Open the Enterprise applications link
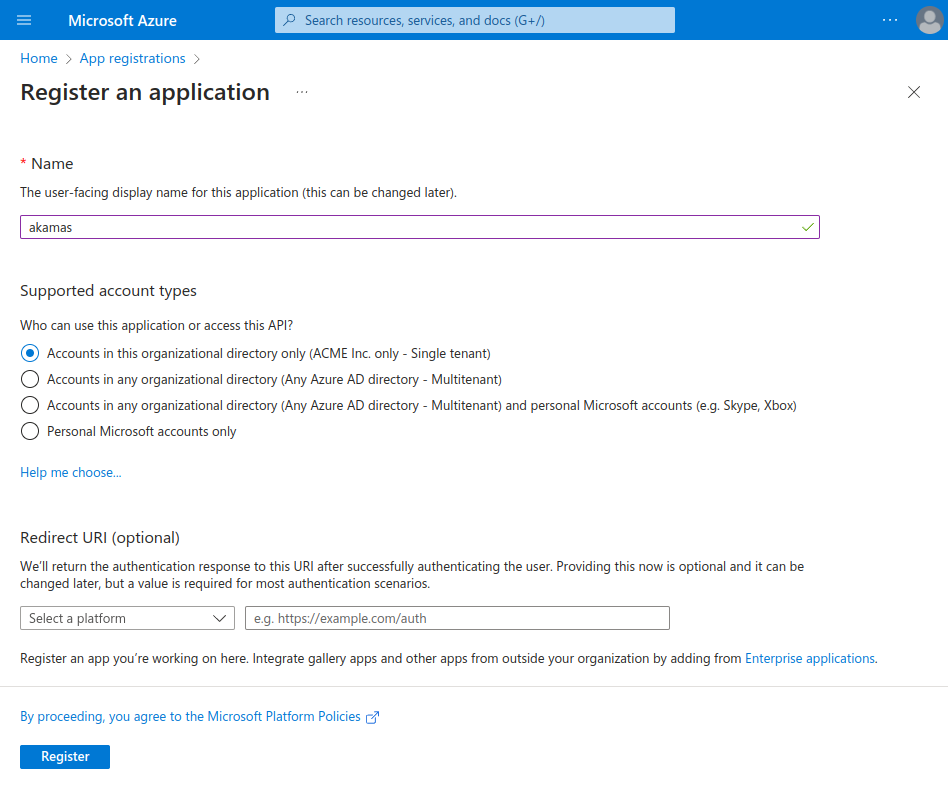This screenshot has width=948, height=788. (810, 658)
